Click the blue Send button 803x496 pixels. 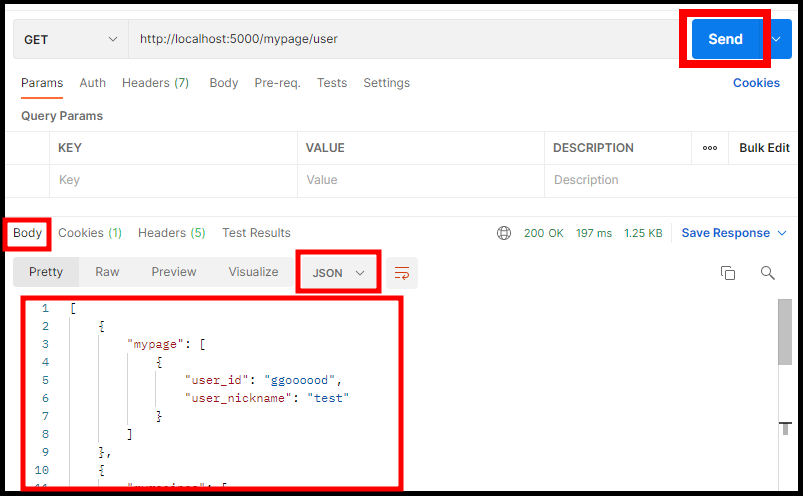tap(725, 39)
